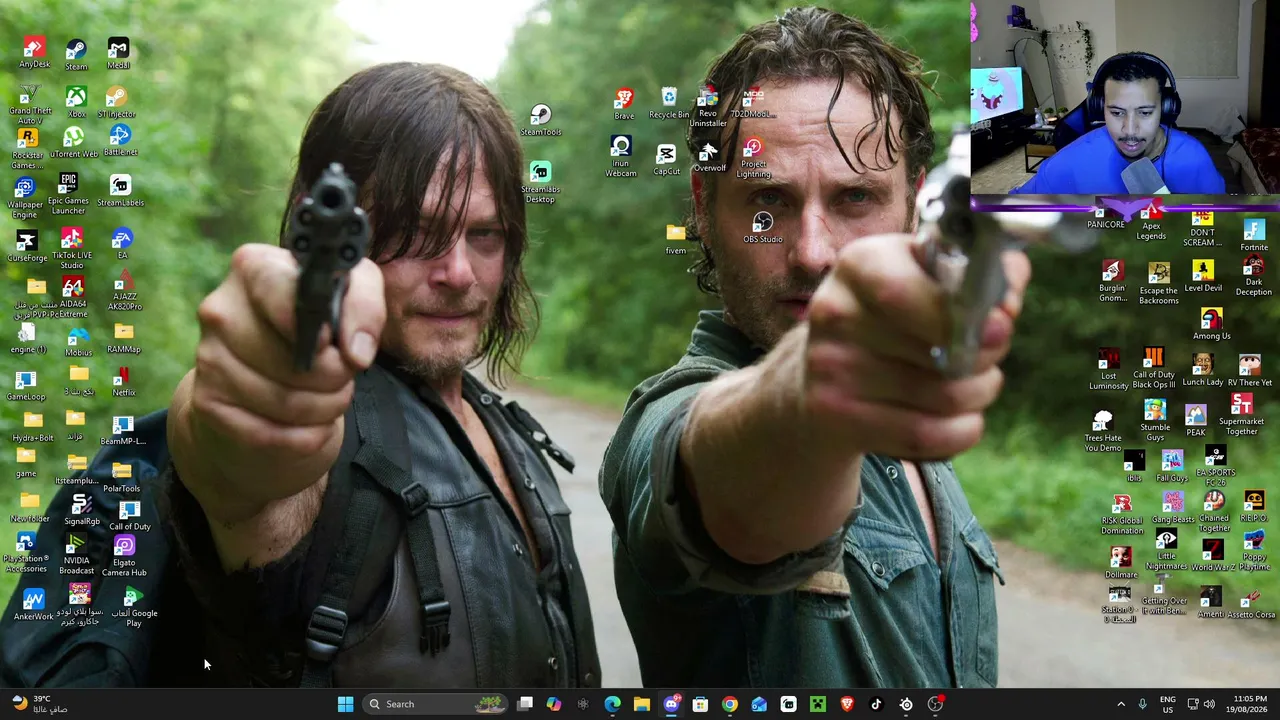Select the World War Z game icon
Screen dimensions: 1280x720
click(1212, 556)
